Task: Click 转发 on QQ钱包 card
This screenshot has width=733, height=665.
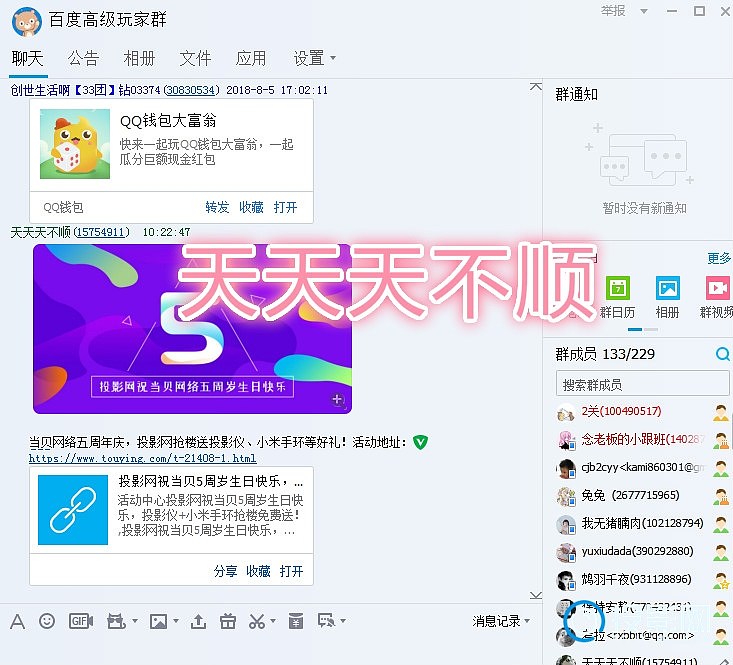Action: [217, 207]
